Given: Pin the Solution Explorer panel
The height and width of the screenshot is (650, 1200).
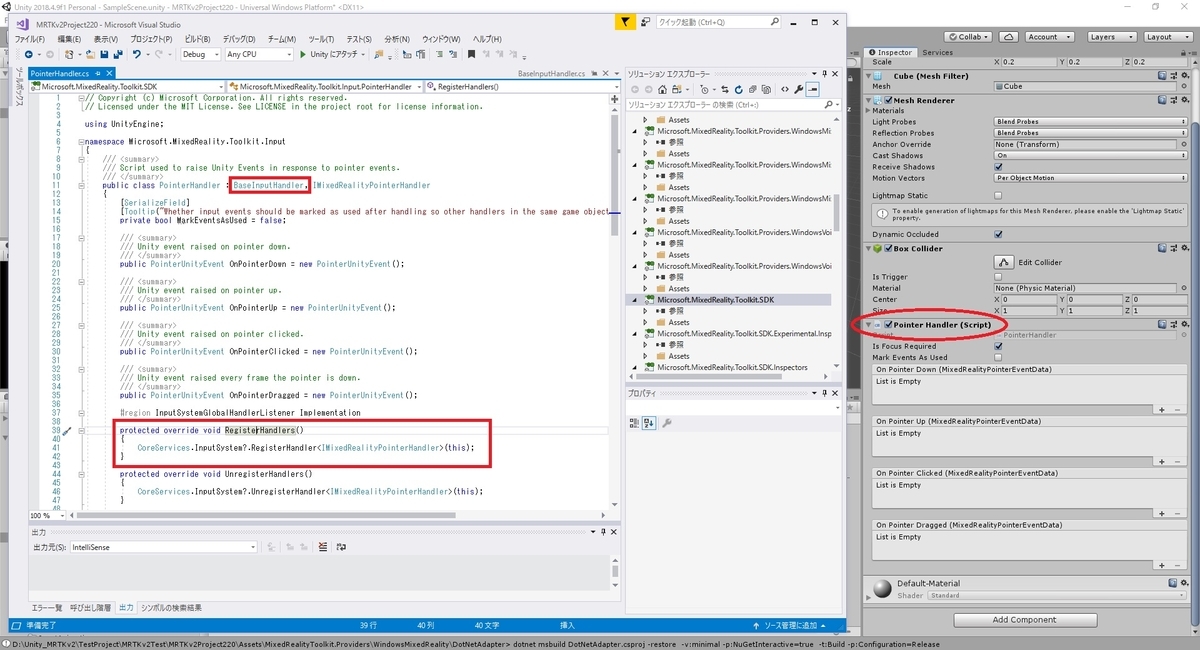Looking at the screenshot, I should tap(825, 73).
